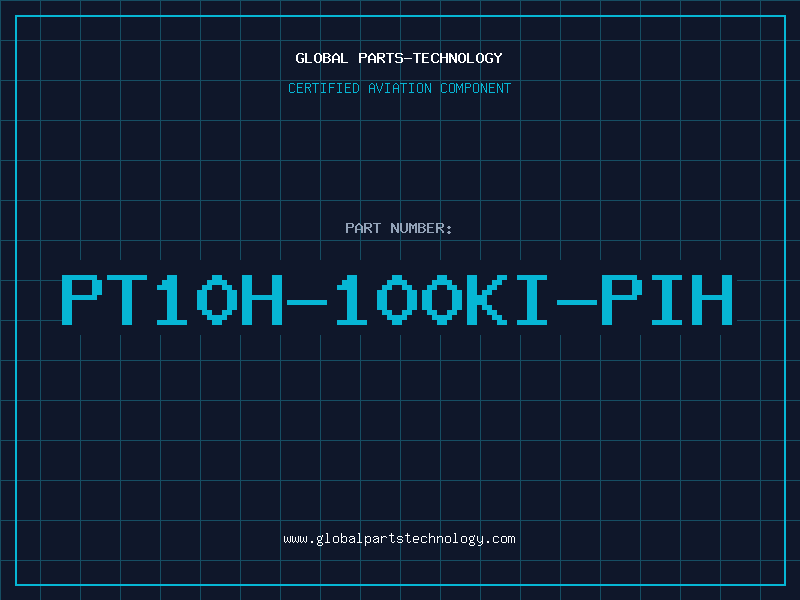Viewport: 800px width, 600px height.
Task: Click the word GLOBAL in the header
Action: pos(322,58)
